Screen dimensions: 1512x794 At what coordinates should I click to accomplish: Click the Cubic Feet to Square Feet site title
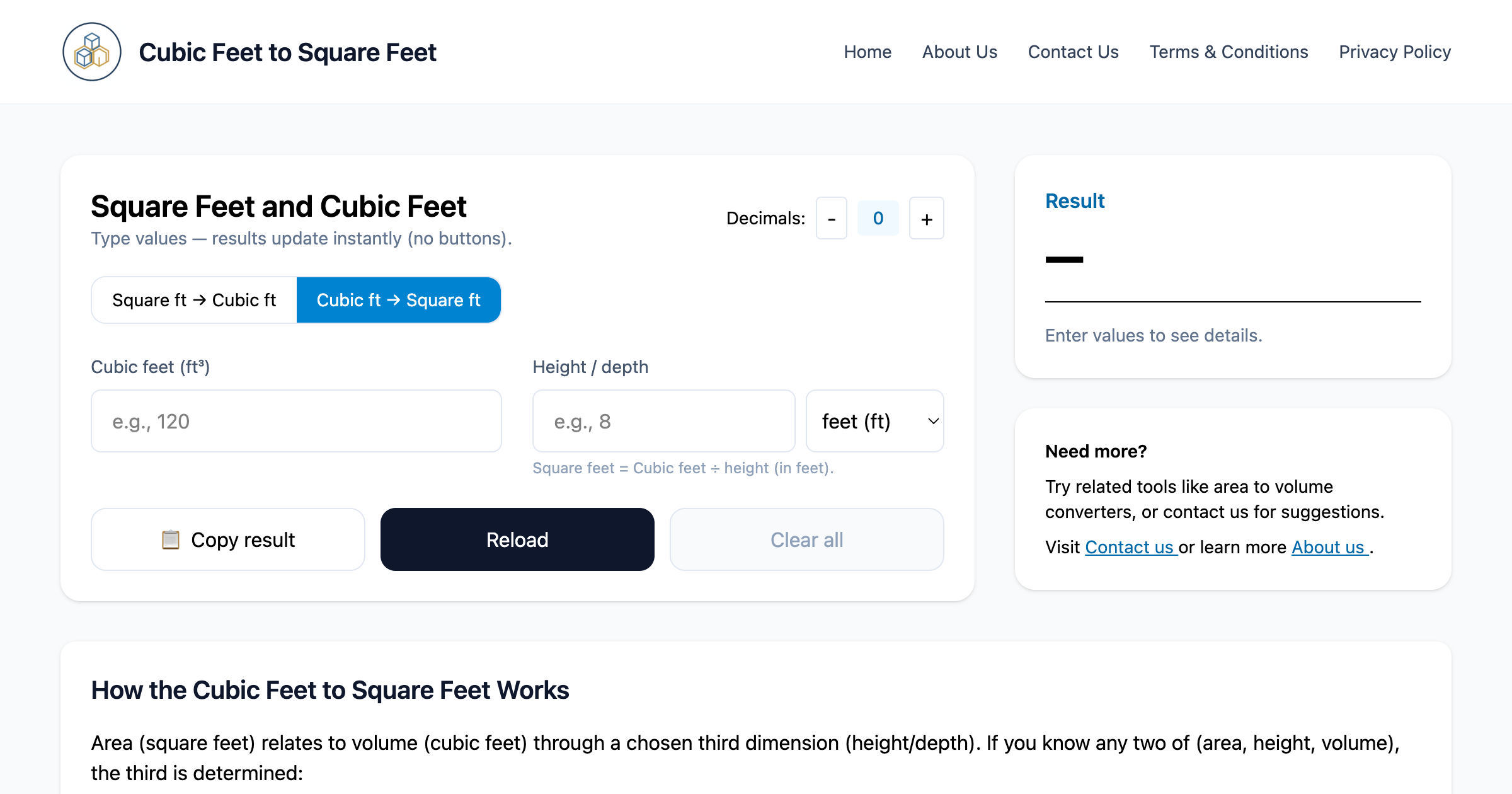287,52
